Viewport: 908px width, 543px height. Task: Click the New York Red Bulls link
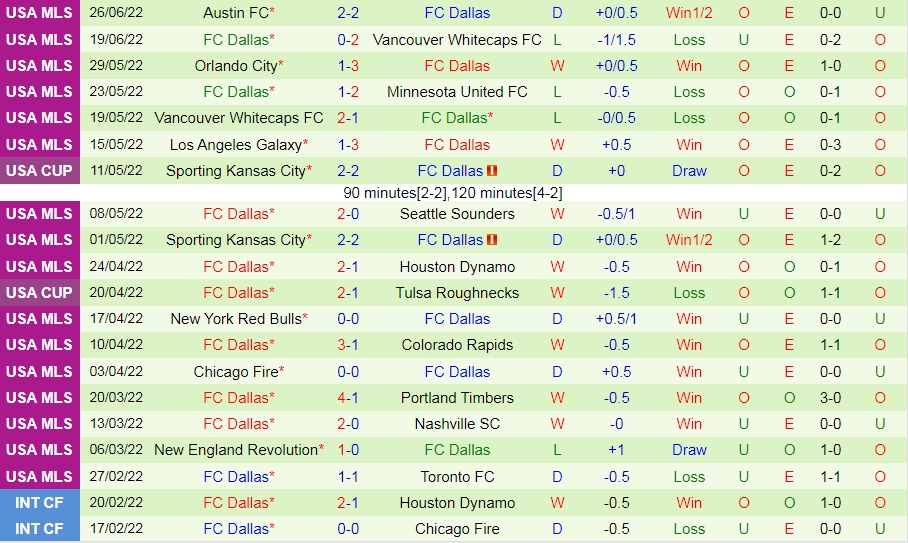[x=235, y=319]
